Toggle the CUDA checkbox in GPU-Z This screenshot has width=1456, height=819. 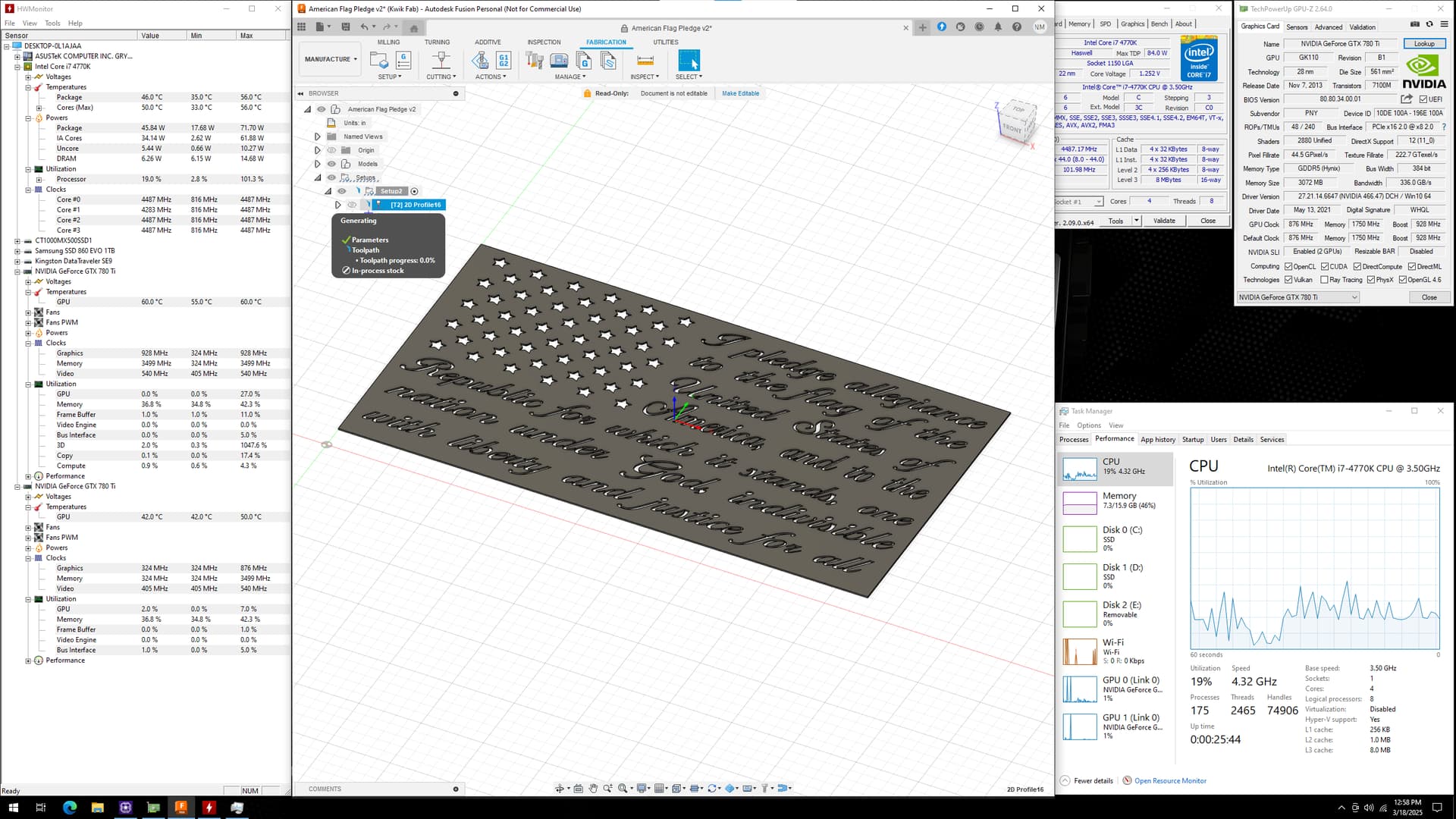(1325, 266)
